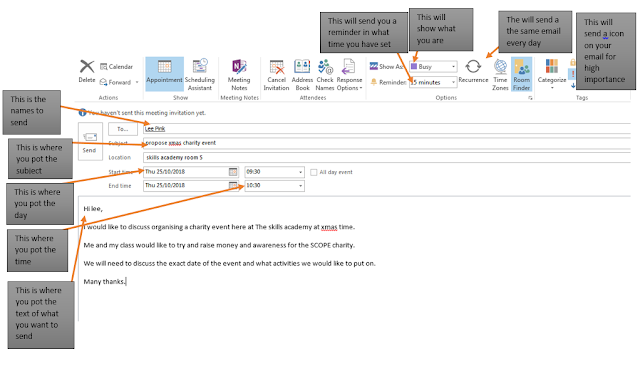Open End time calendar picker
The image size is (640, 369).
(x=233, y=185)
